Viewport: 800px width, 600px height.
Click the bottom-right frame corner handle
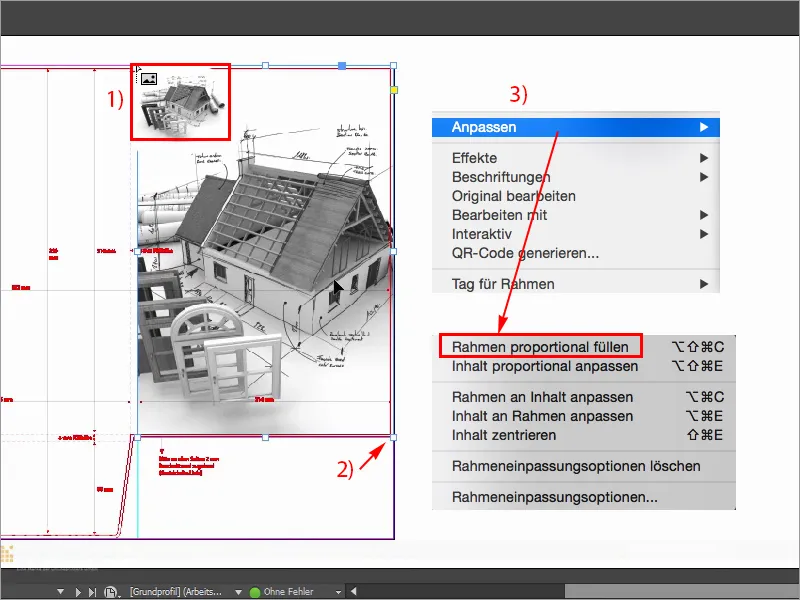click(x=393, y=437)
